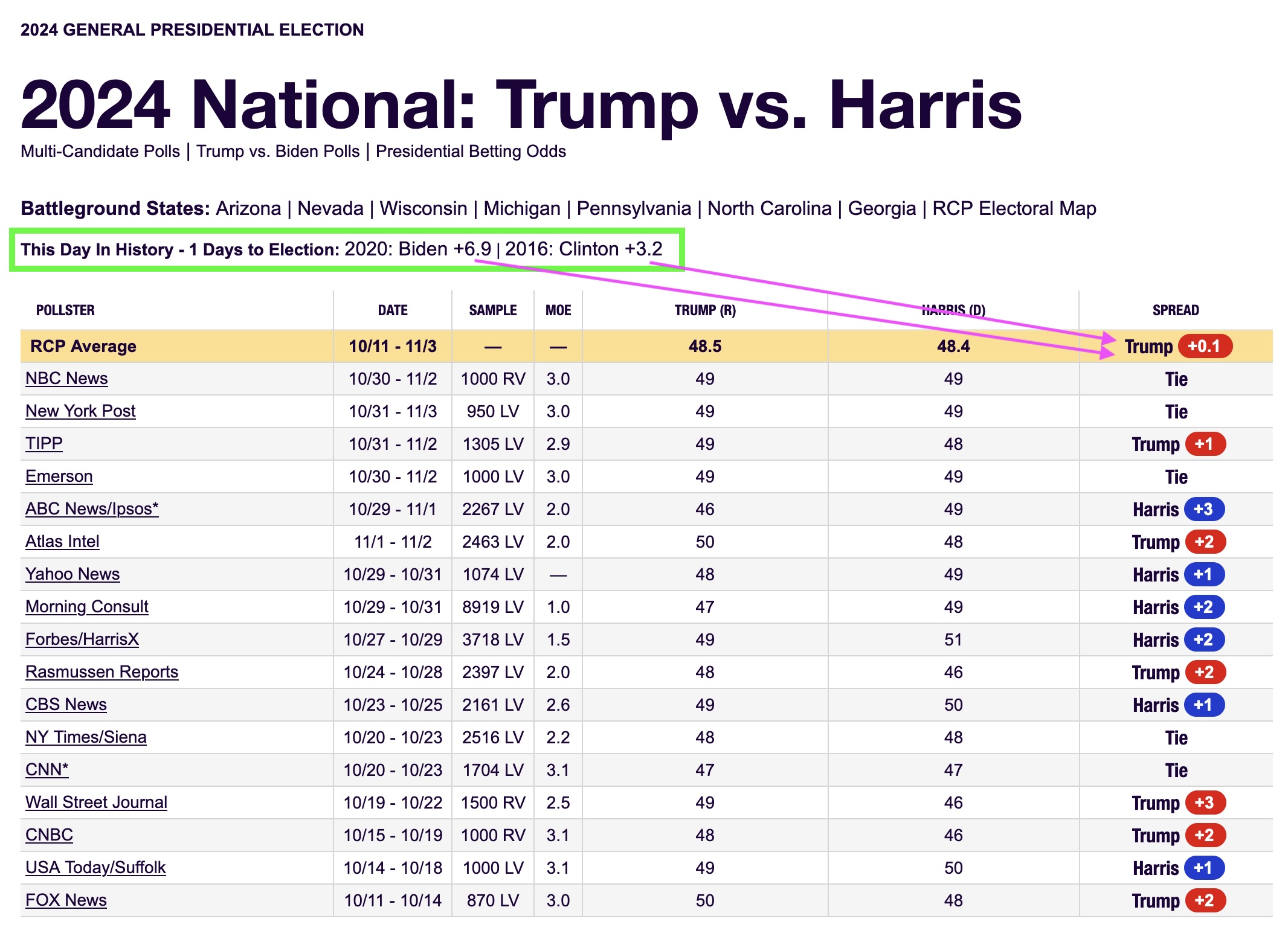Click the MOE column header
1288x942 pixels.
pos(558,310)
